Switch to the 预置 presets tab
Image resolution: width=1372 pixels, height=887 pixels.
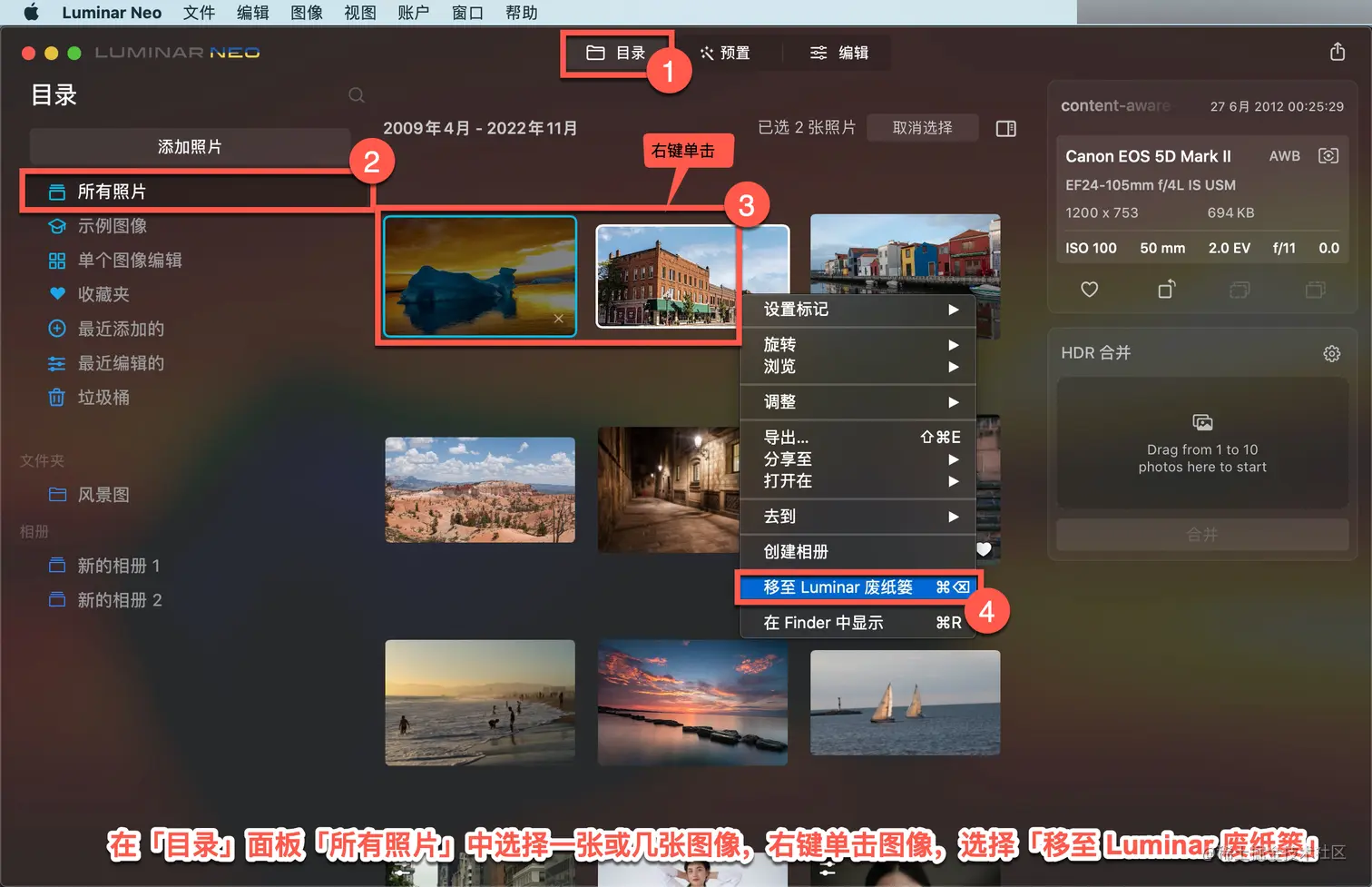click(725, 53)
